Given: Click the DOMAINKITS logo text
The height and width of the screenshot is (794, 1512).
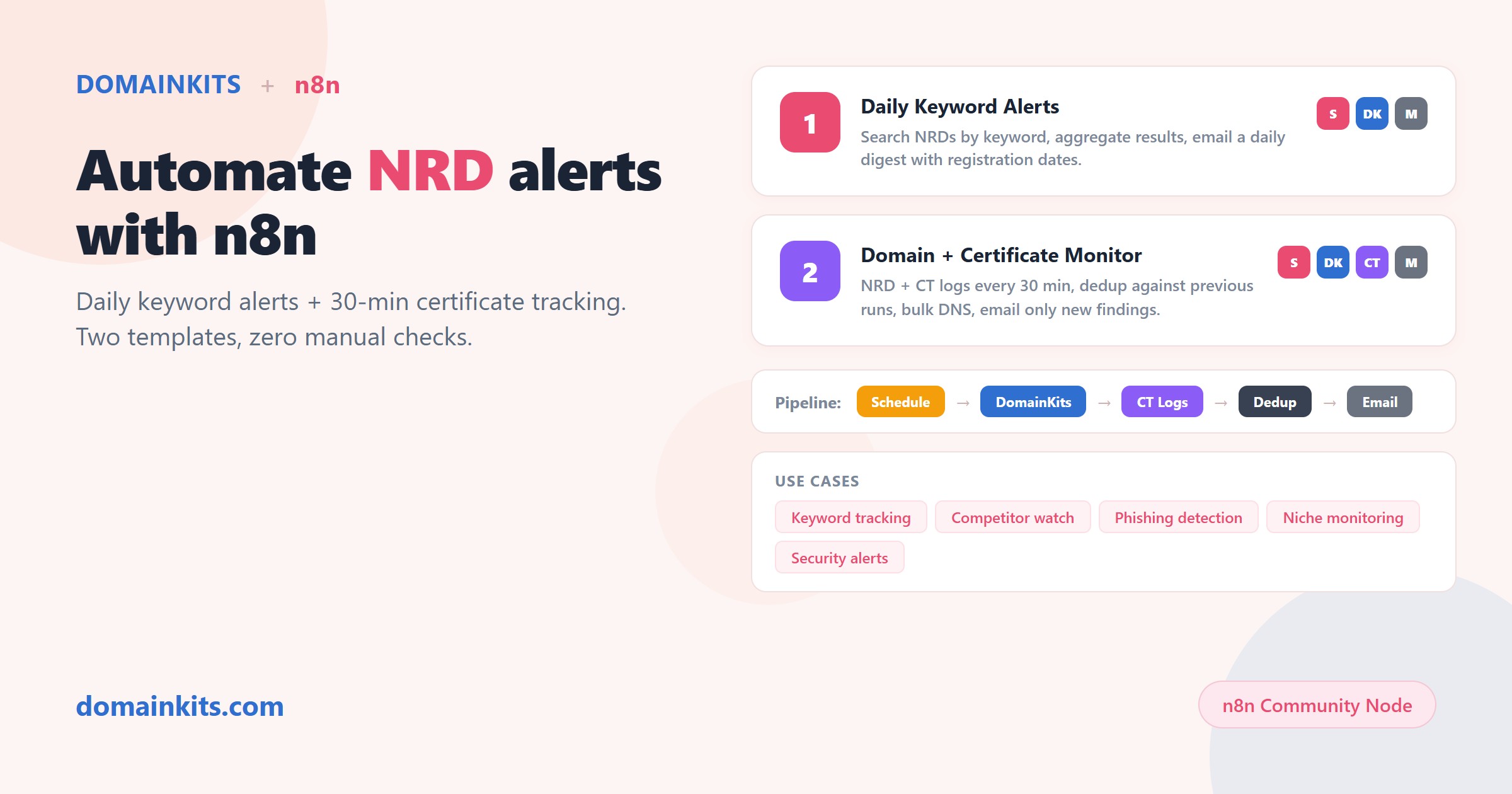Looking at the screenshot, I should pyautogui.click(x=158, y=84).
